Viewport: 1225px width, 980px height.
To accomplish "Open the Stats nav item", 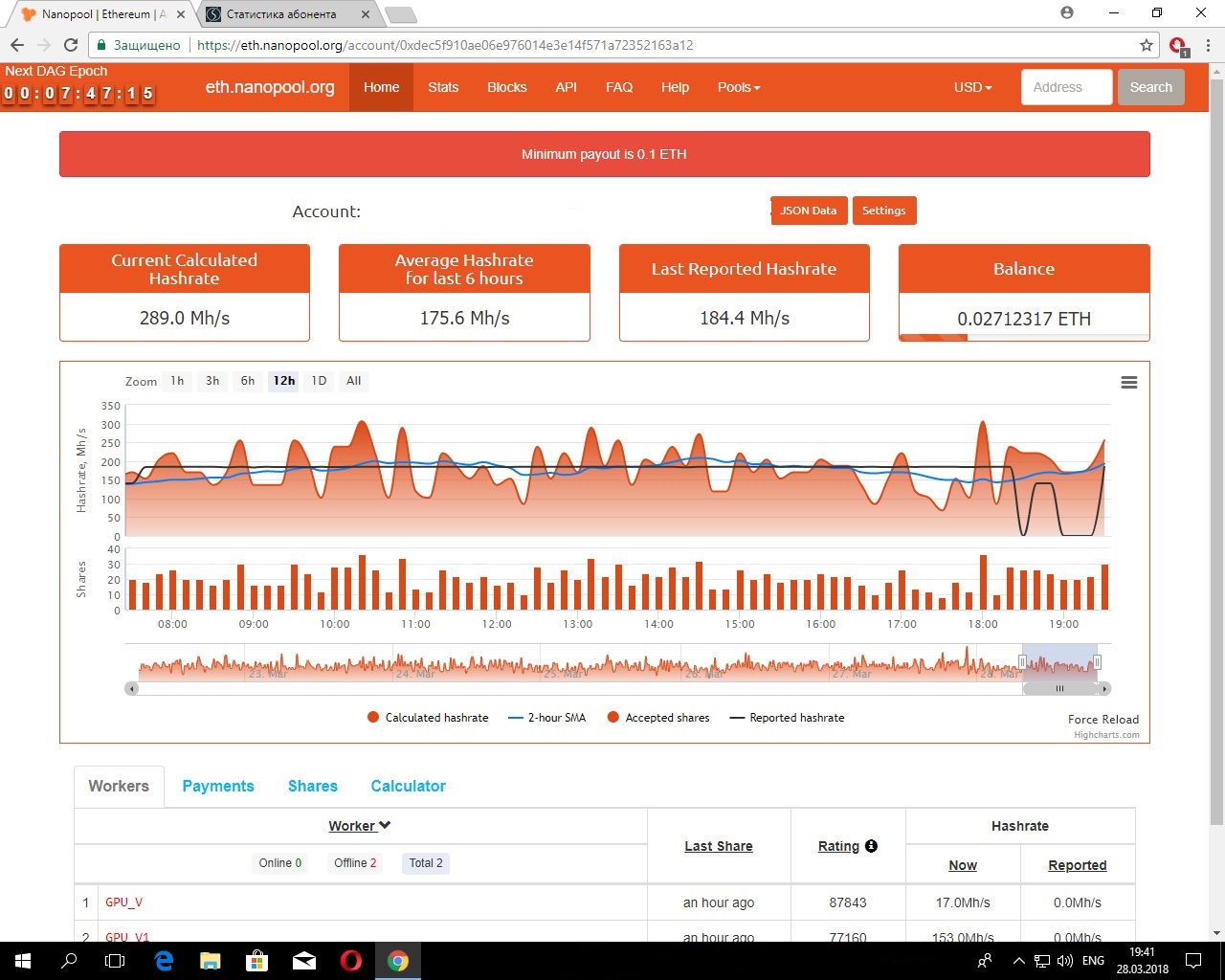I will click(443, 87).
